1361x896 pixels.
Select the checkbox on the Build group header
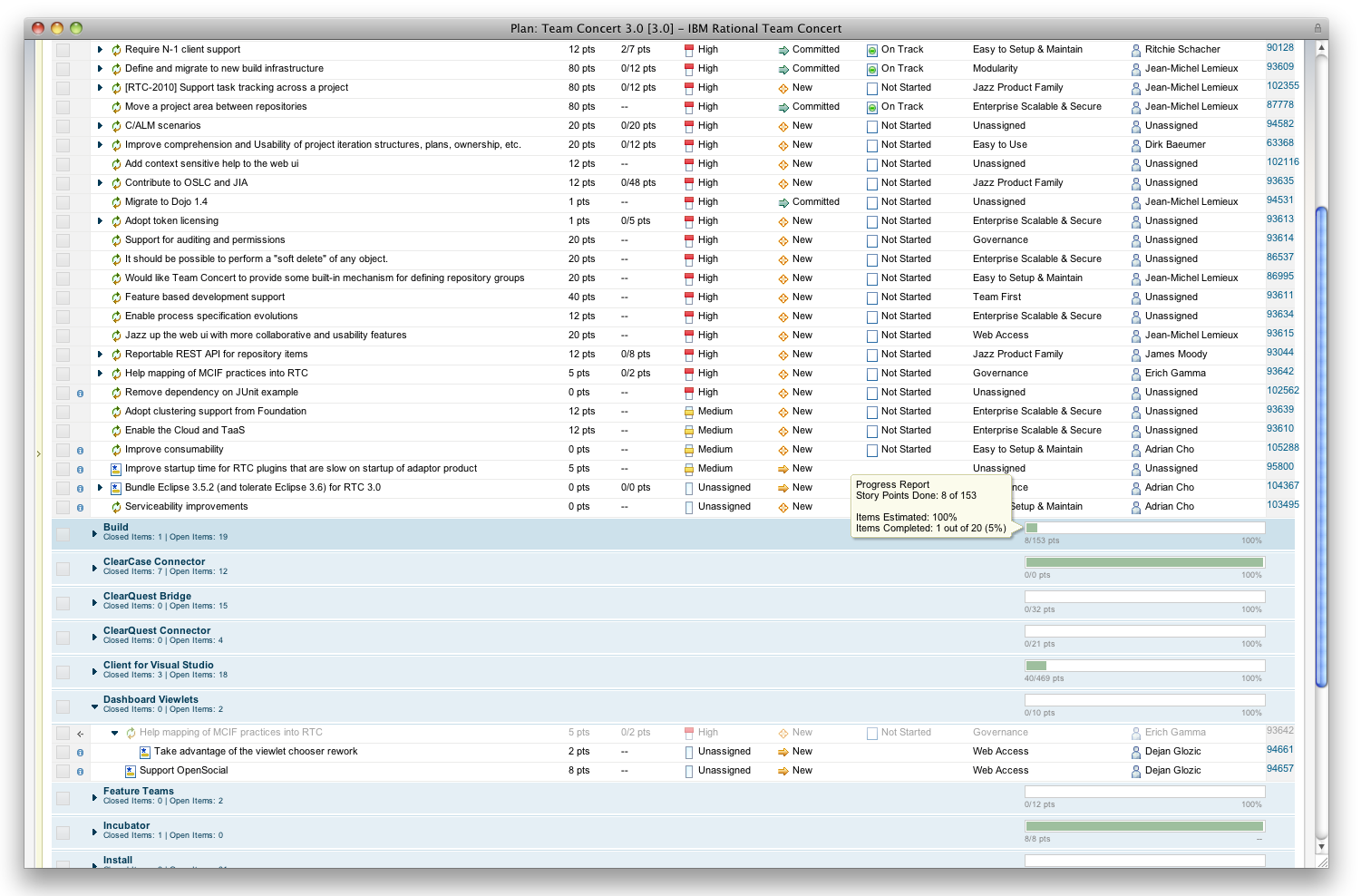63,535
